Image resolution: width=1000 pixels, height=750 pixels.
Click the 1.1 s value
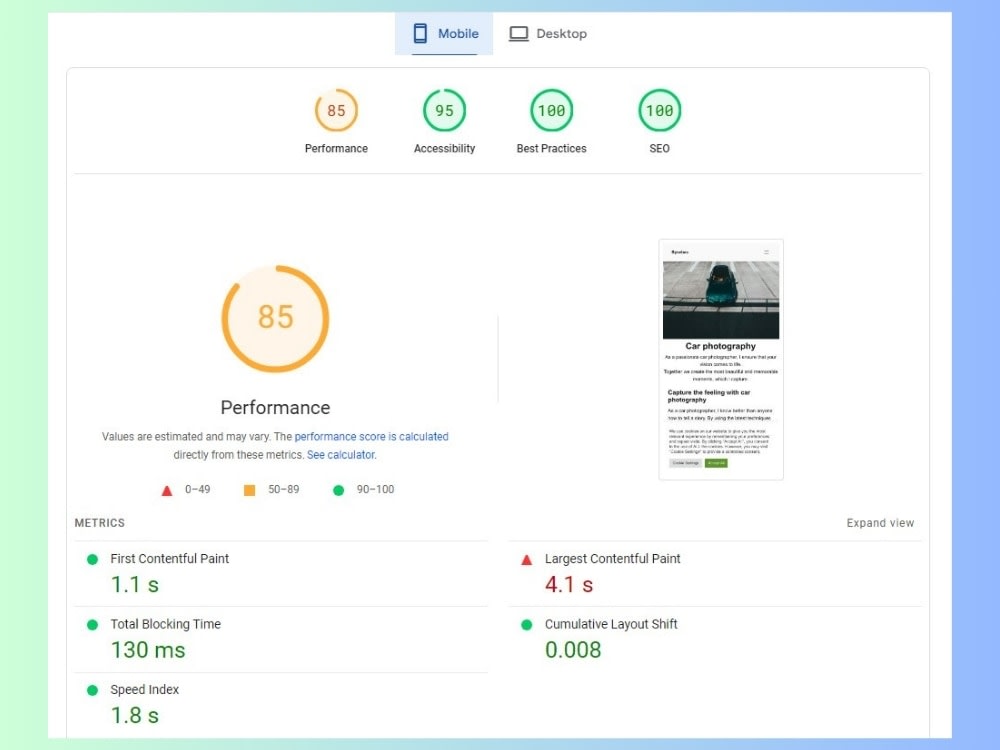(x=135, y=585)
